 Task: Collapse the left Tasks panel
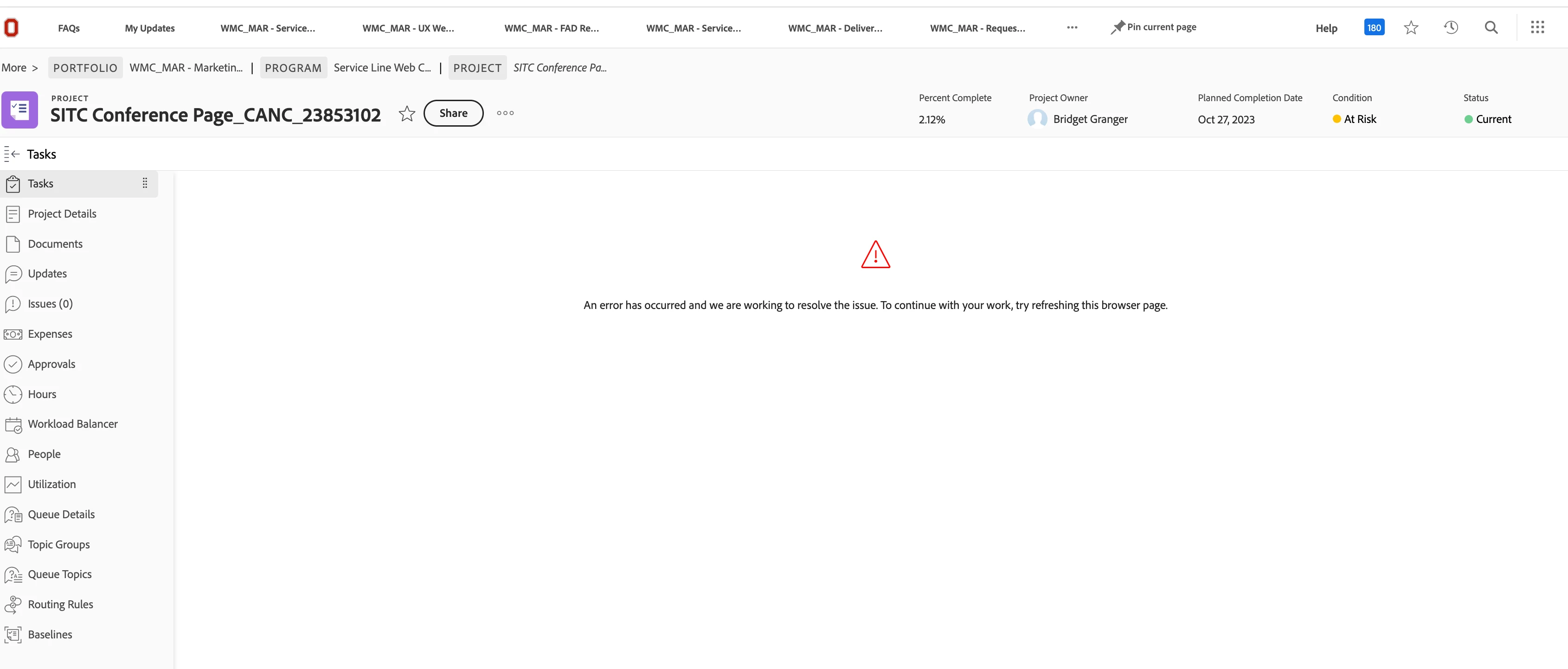[12, 154]
